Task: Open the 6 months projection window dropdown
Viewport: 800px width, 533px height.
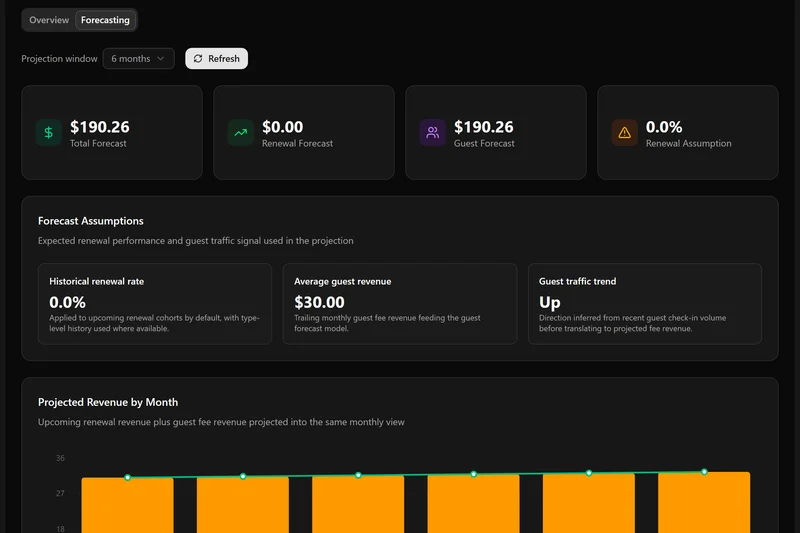Action: 138,59
